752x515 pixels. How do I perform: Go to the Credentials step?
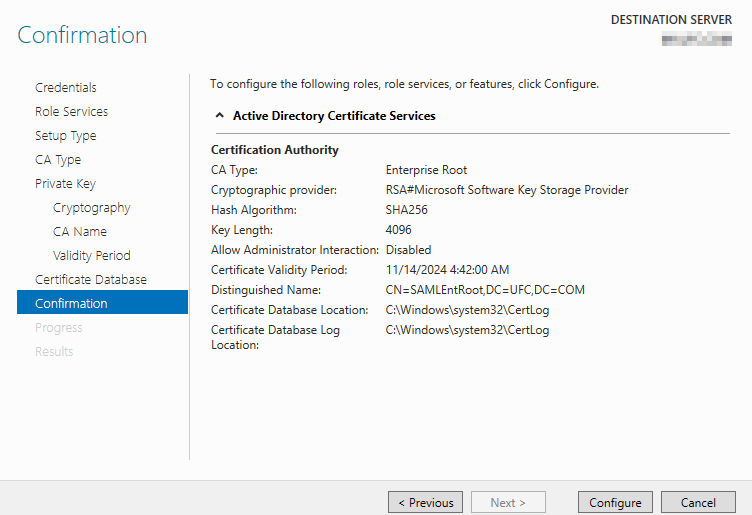coord(66,88)
